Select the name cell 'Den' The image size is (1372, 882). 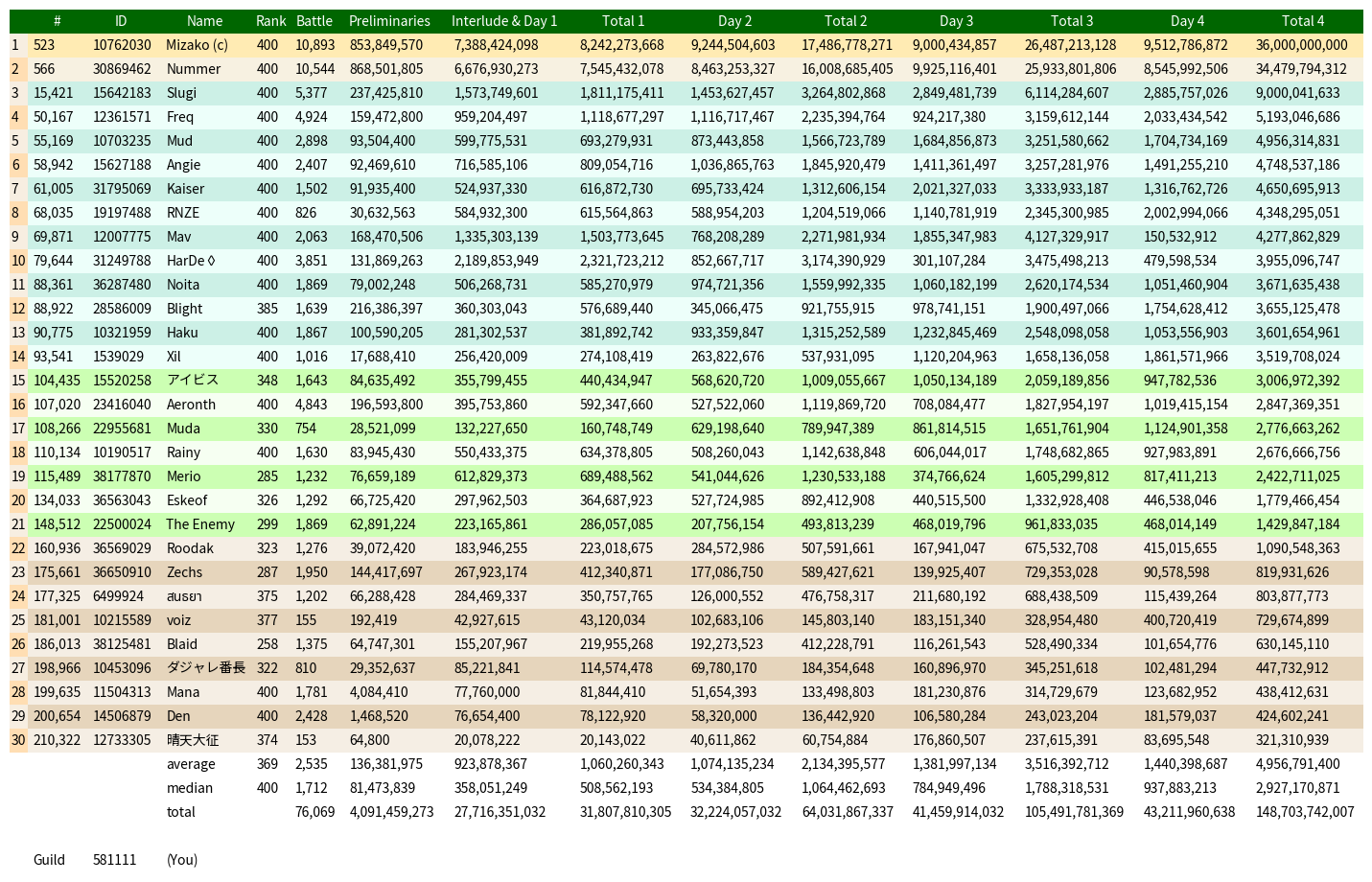coord(178,716)
